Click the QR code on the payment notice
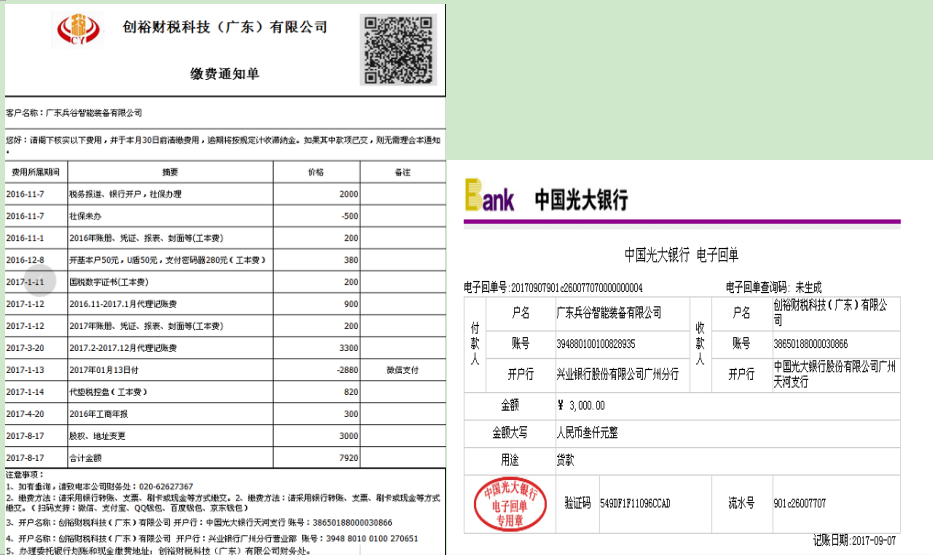 pos(399,49)
